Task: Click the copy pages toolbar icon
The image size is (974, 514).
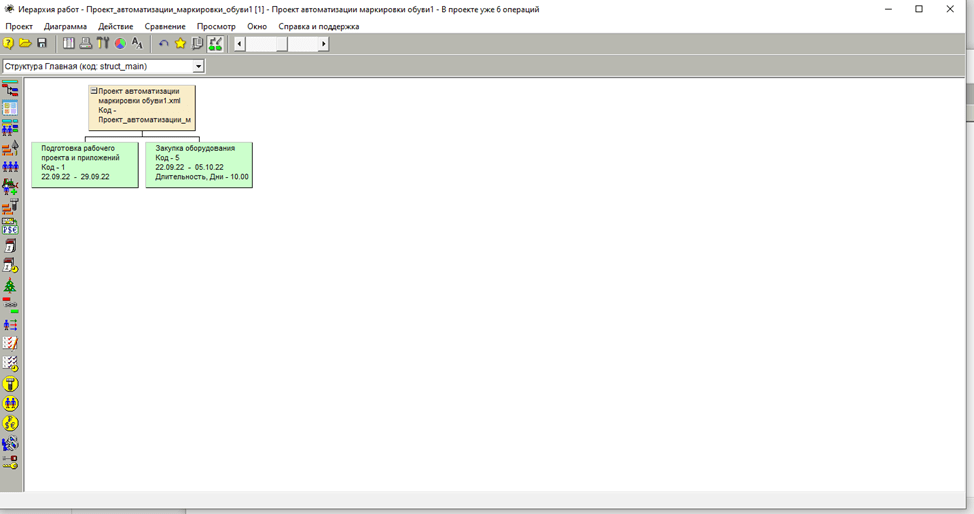Action: tap(198, 44)
